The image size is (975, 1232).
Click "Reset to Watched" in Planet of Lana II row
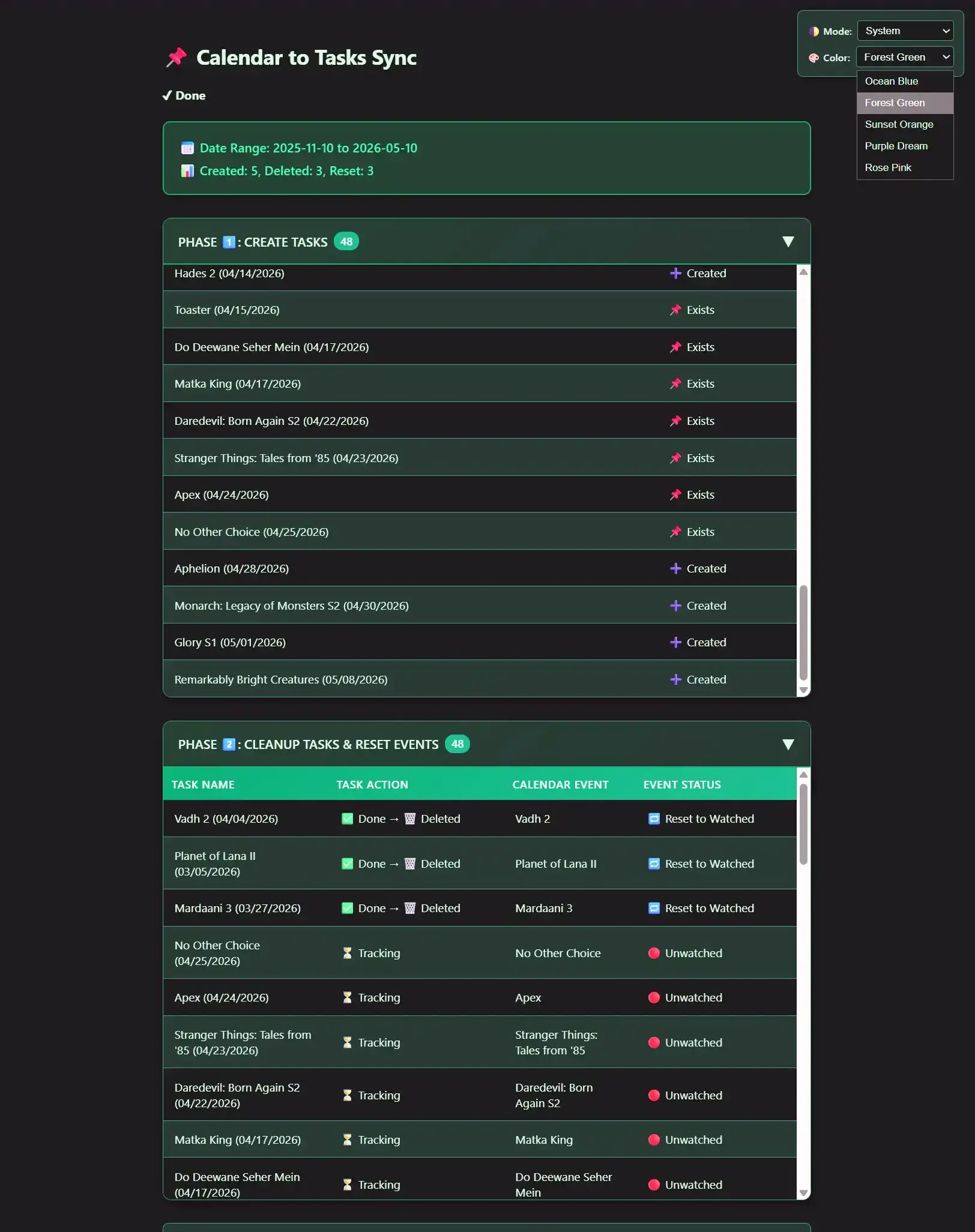[x=710, y=864]
